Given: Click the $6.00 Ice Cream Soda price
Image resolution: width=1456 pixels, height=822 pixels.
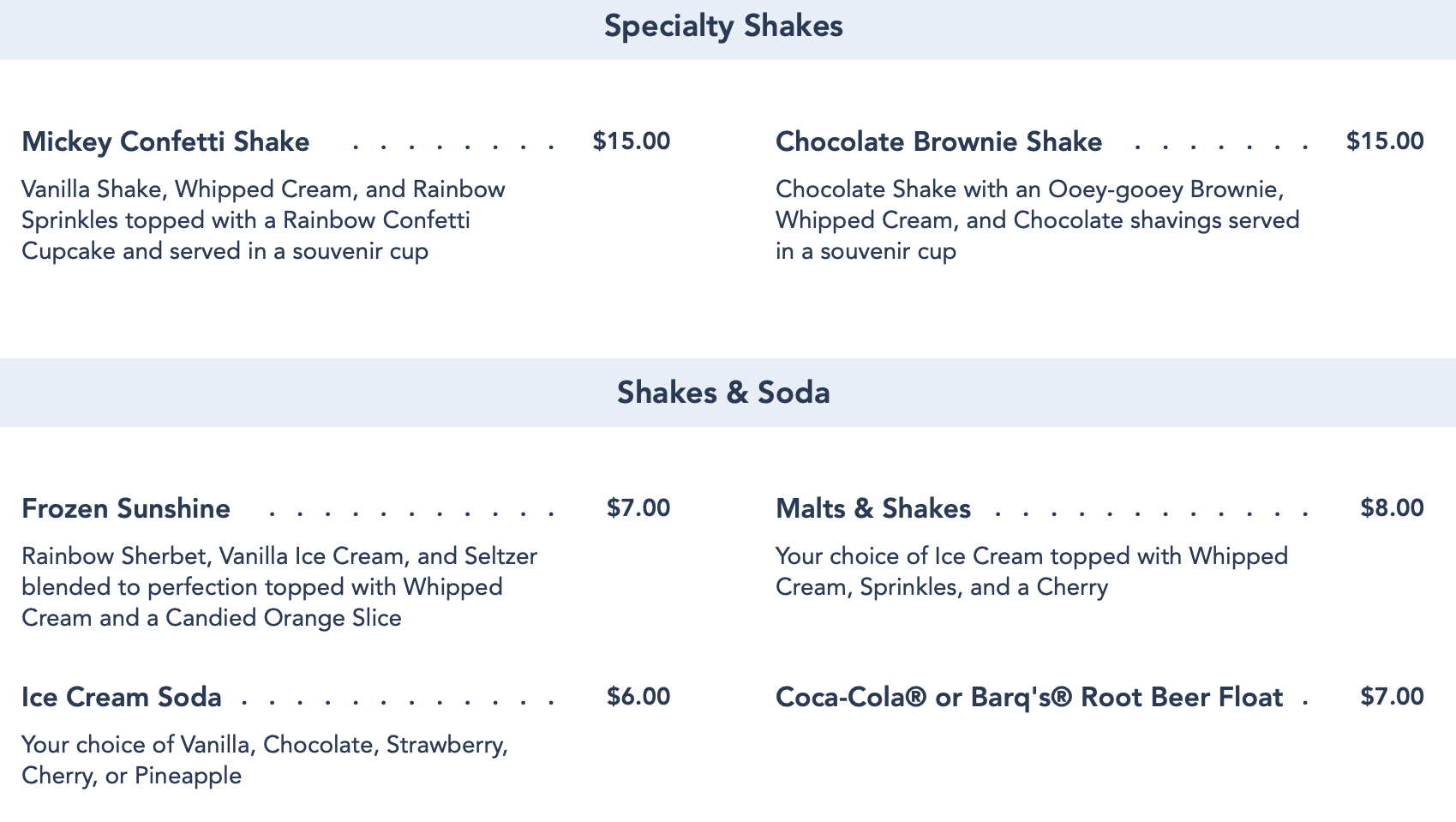Looking at the screenshot, I should coord(638,697).
